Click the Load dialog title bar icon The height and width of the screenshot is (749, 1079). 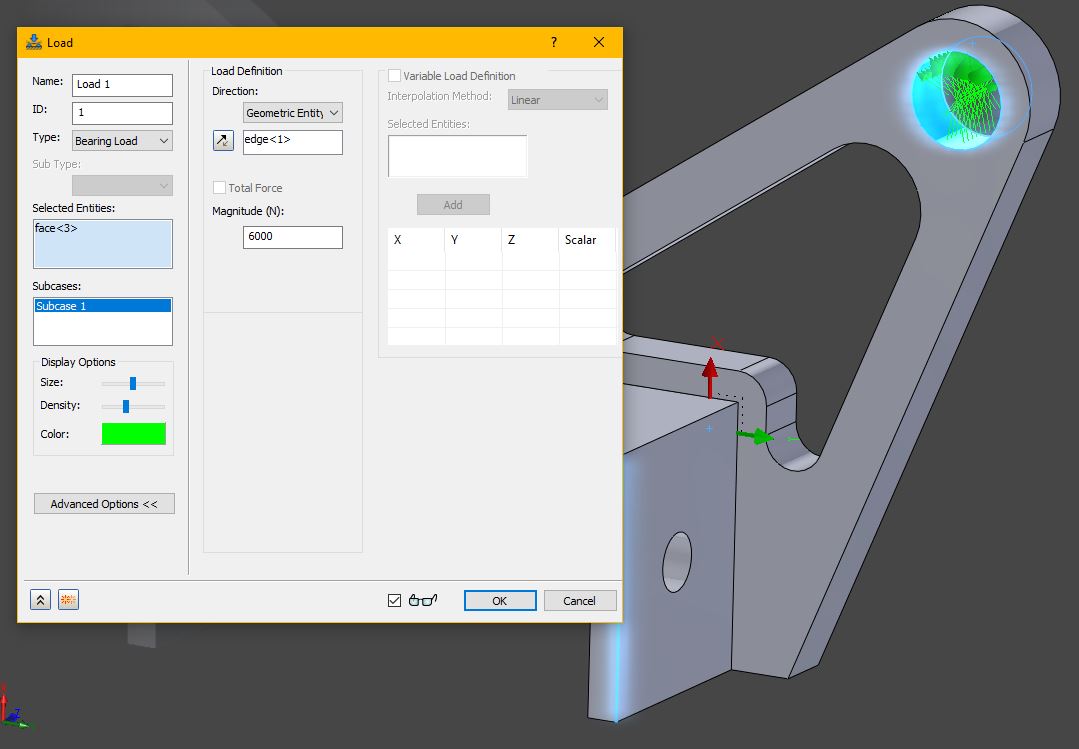32,42
